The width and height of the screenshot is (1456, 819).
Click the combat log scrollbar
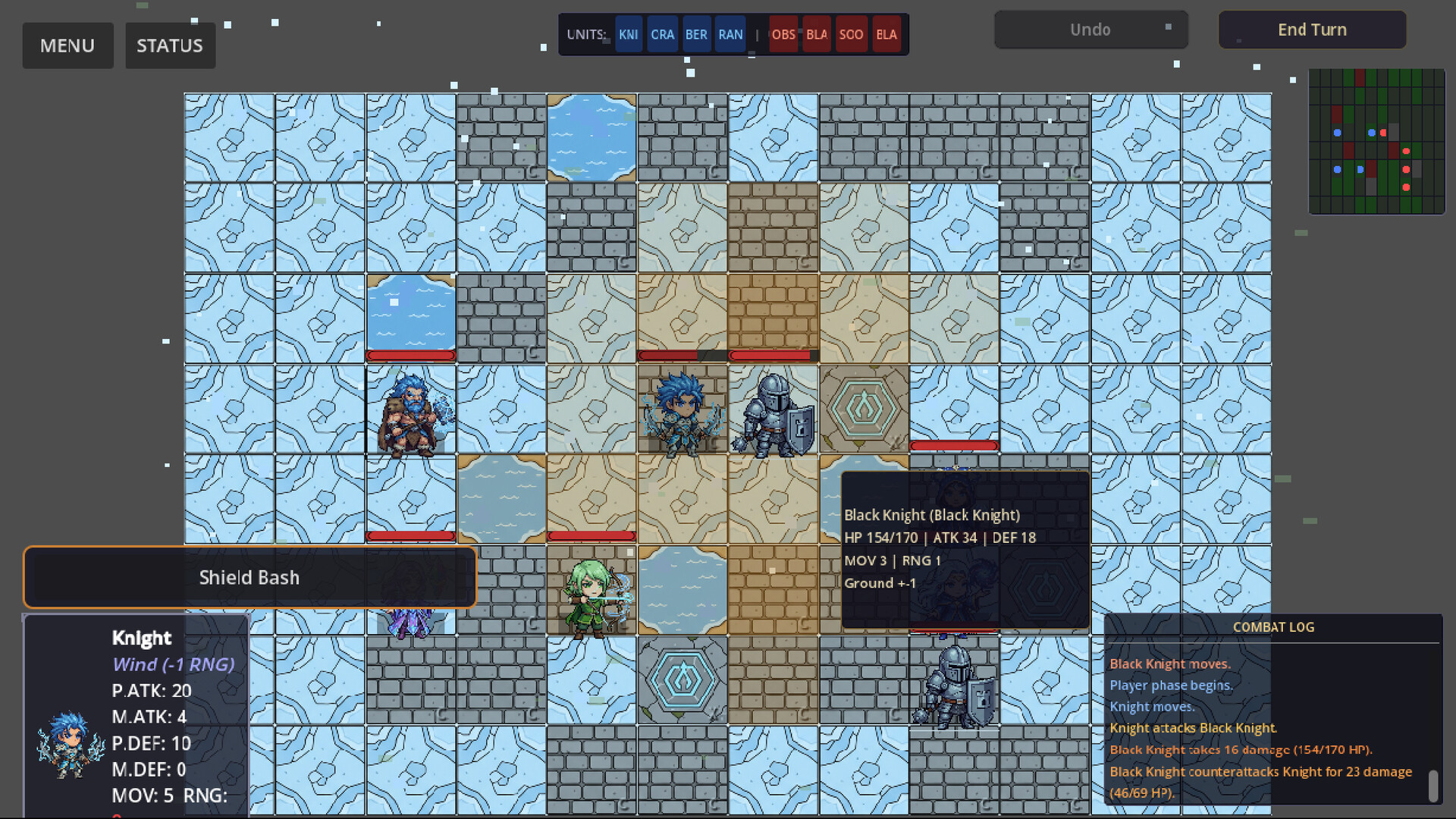coord(1432,785)
